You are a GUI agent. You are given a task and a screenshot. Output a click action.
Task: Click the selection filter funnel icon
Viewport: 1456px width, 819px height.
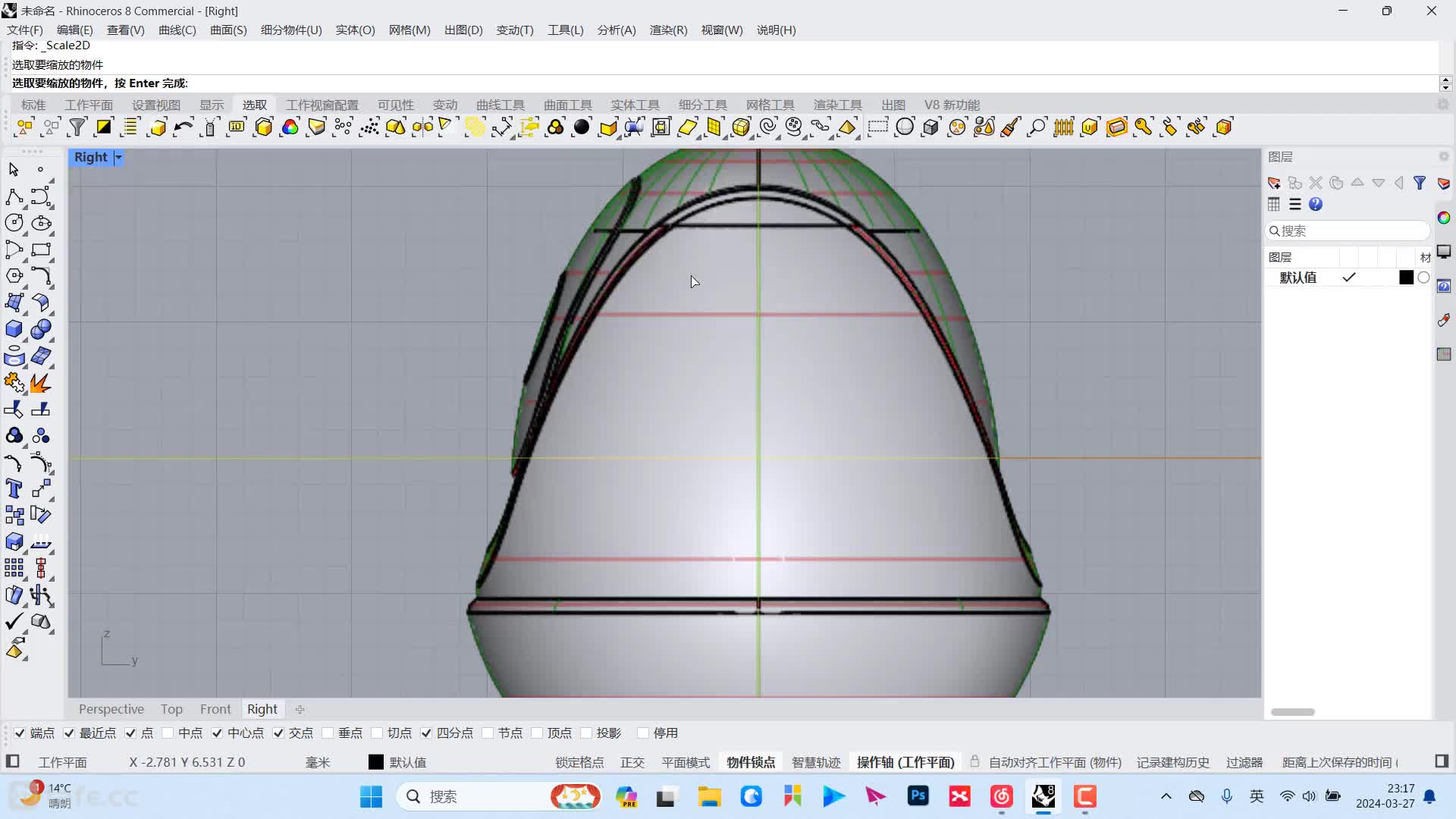coord(77,127)
